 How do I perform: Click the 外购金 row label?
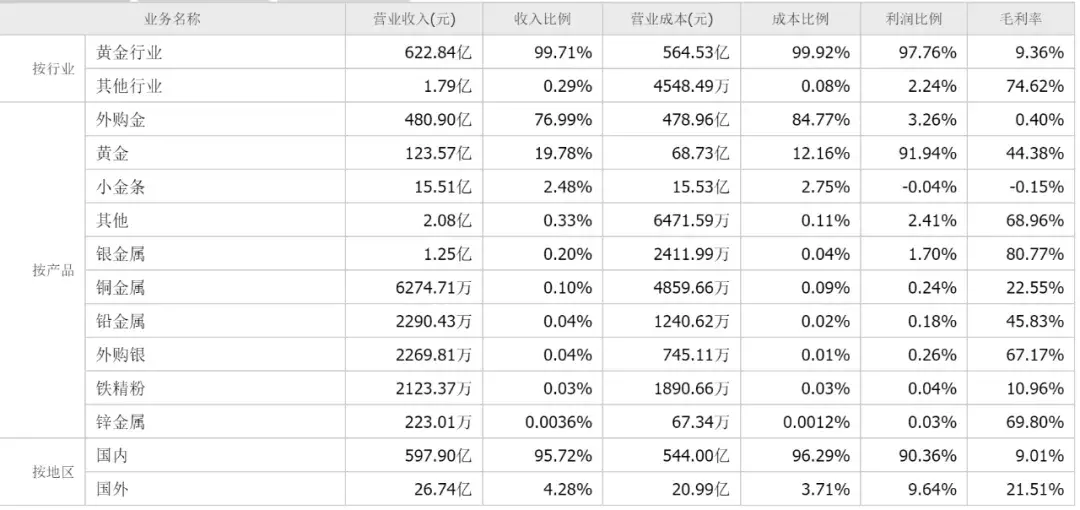121,120
